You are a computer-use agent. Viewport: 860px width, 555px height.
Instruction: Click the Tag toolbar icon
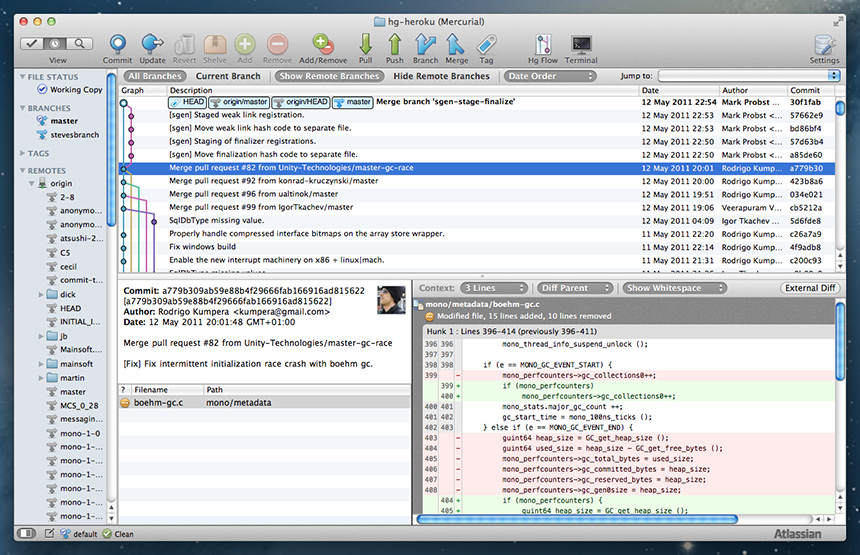[486, 45]
